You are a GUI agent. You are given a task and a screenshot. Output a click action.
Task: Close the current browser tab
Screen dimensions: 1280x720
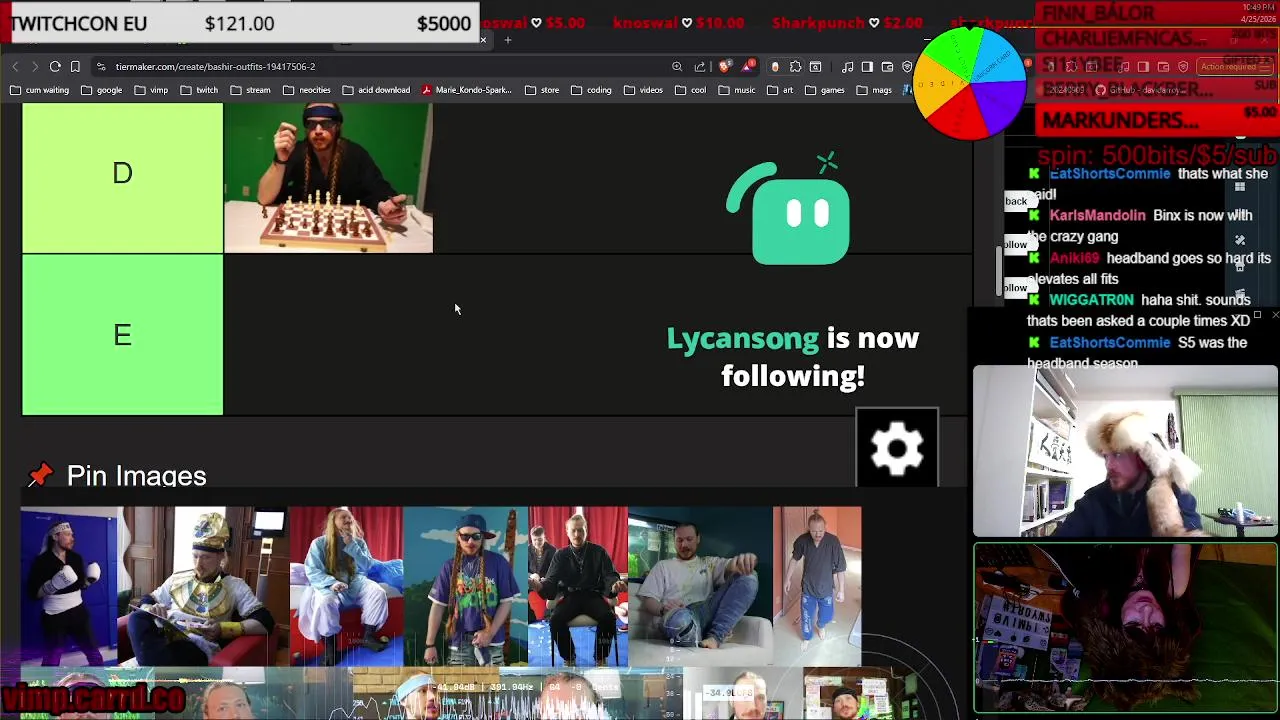483,40
